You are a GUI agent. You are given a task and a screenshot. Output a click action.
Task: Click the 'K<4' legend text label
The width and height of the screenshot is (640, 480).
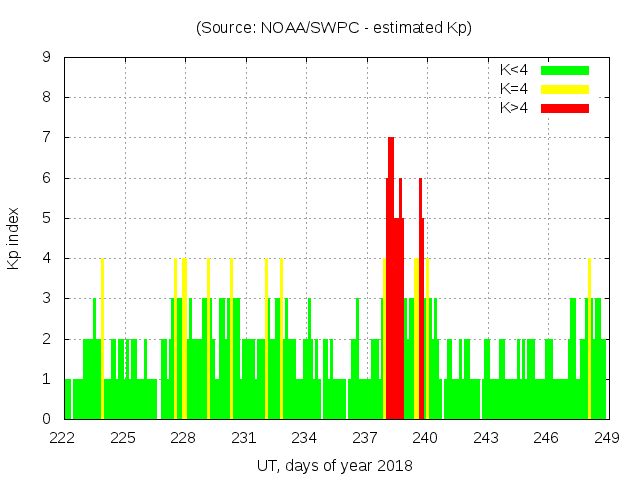pyautogui.click(x=514, y=70)
